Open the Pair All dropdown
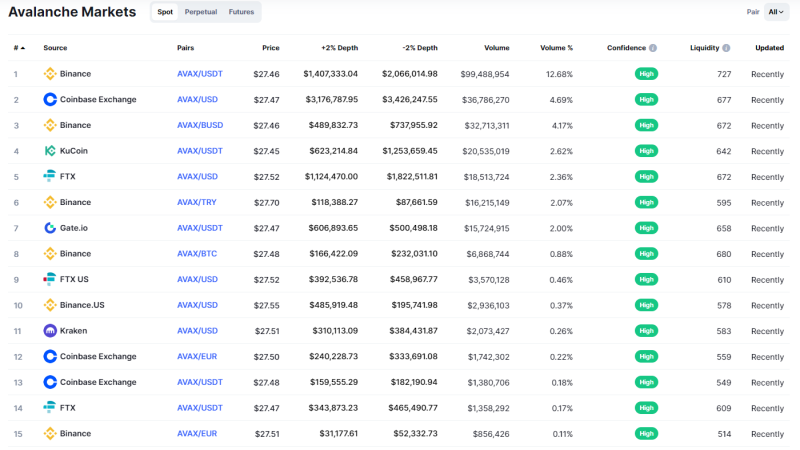This screenshot has width=800, height=450. click(x=776, y=12)
